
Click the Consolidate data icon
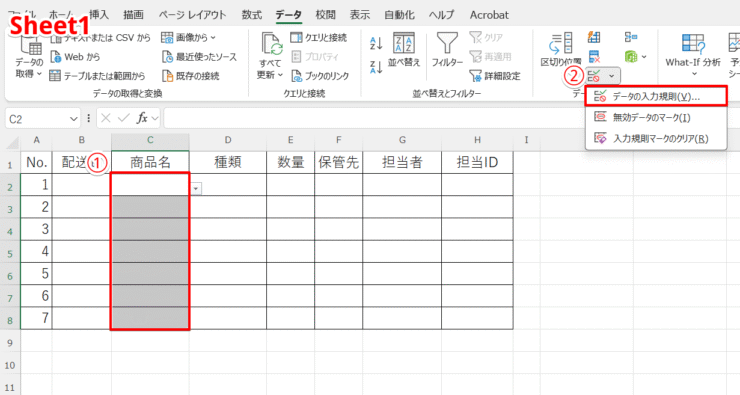point(631,37)
